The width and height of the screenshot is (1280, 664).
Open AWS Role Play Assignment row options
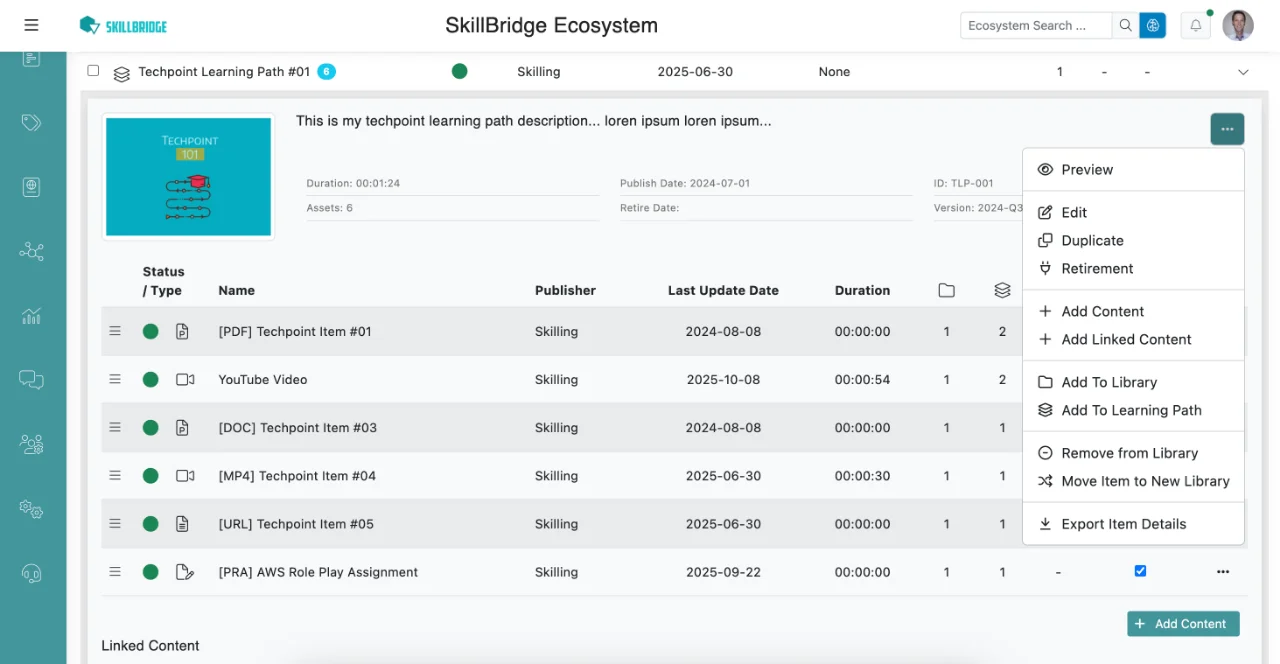coord(1222,572)
